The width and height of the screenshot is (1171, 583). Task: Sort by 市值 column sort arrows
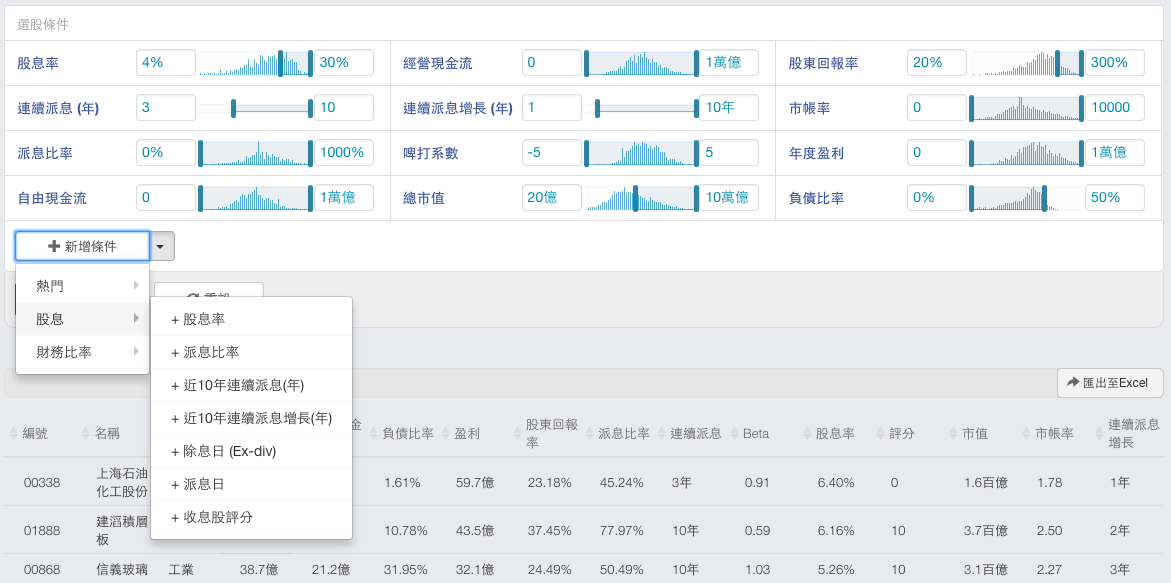954,433
